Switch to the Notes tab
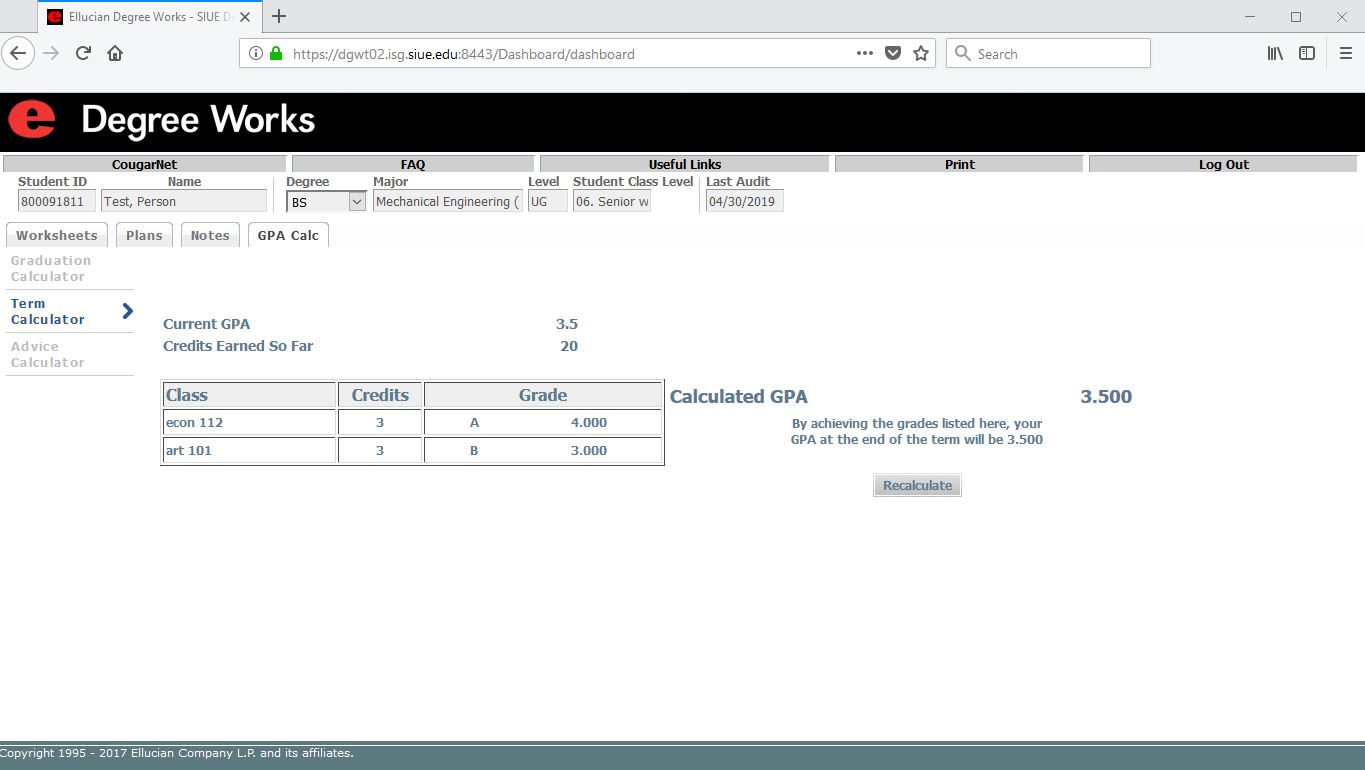 click(210, 236)
